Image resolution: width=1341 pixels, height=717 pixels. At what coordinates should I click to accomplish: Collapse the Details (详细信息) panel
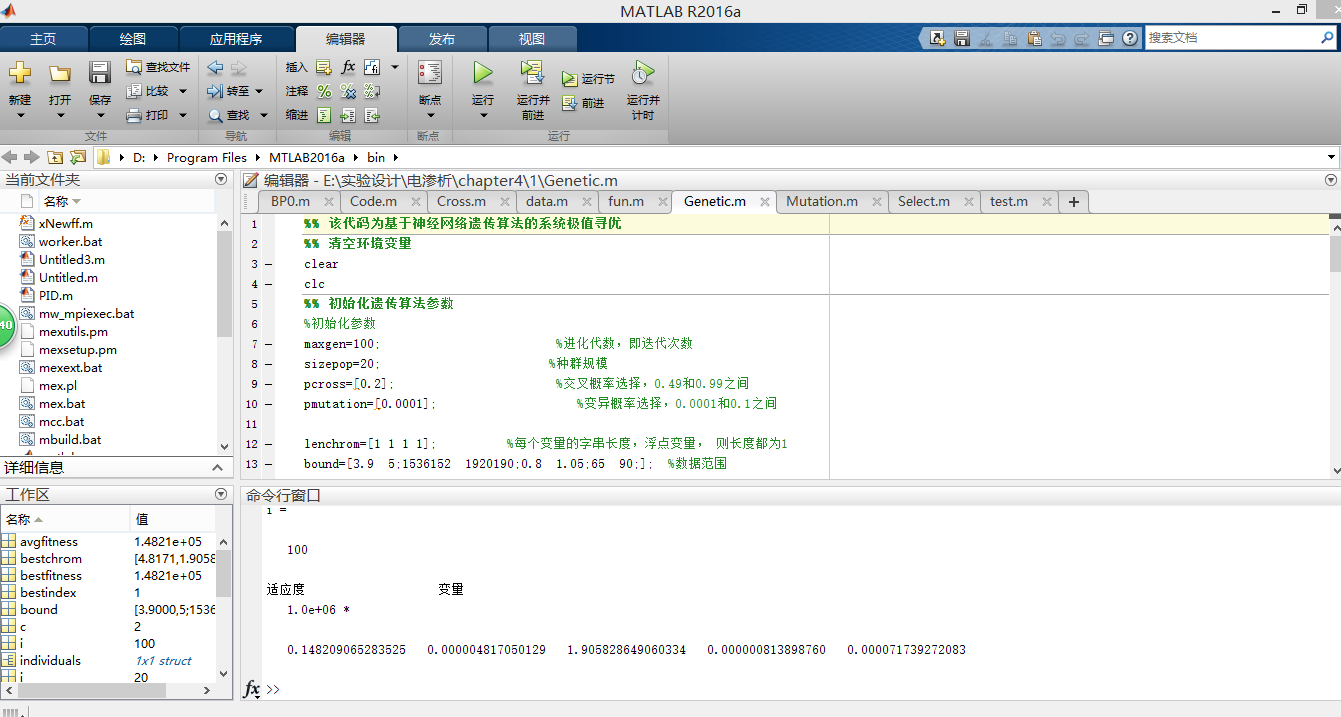coord(216,468)
